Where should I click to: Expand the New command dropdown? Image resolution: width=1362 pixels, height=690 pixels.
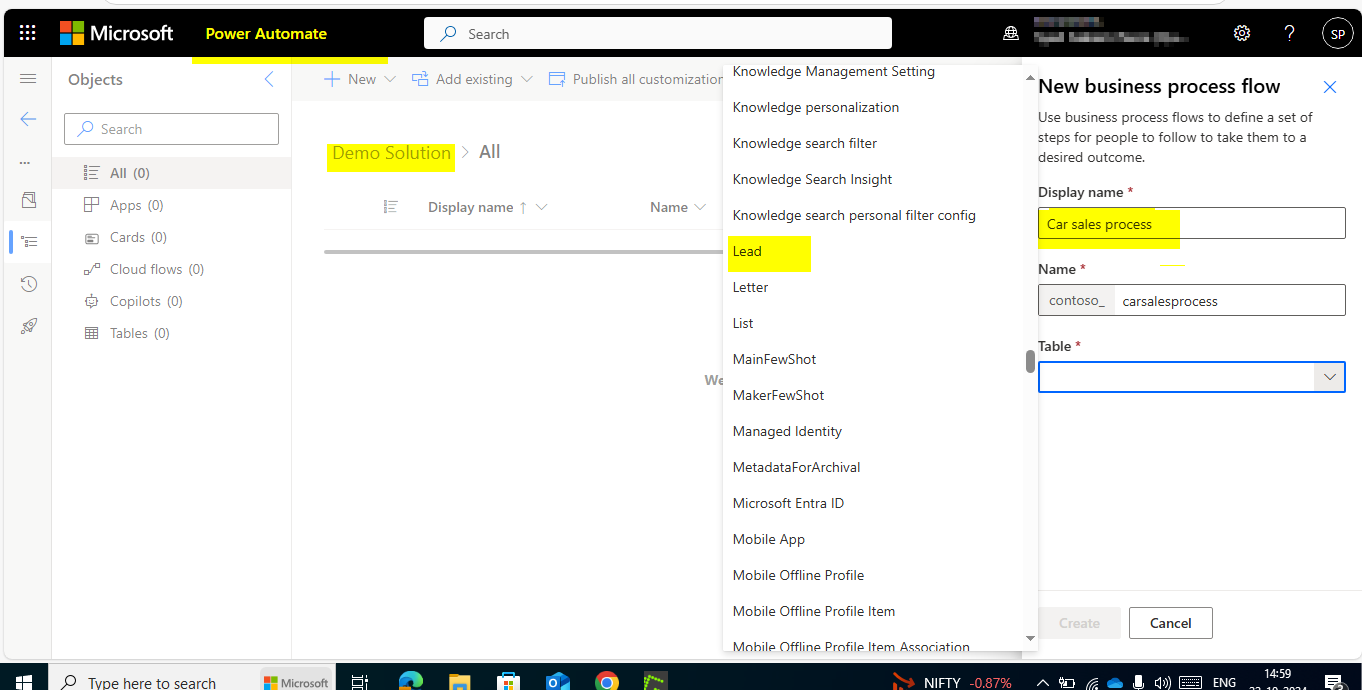tap(390, 79)
